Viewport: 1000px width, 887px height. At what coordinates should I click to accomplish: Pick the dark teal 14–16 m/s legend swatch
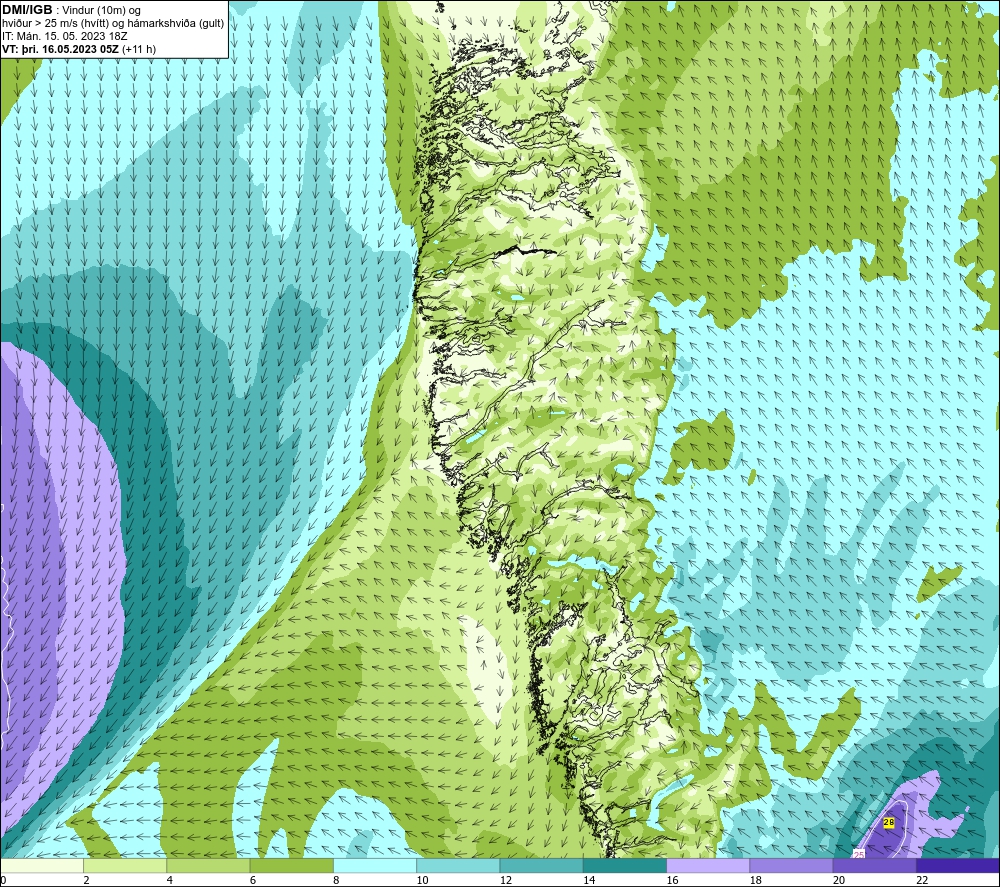625,865
